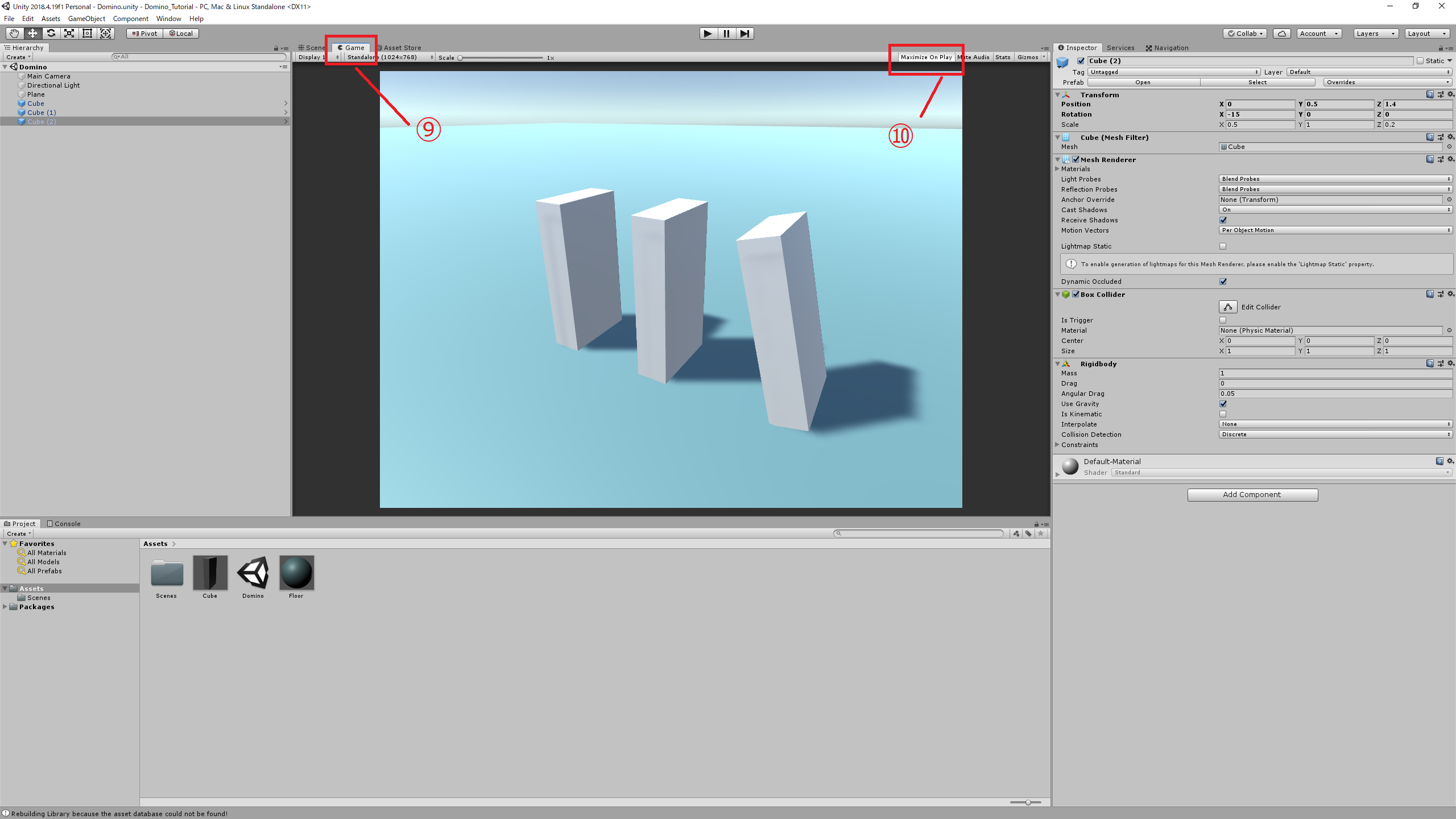Adjust the Game view Scale slider

tap(461, 58)
